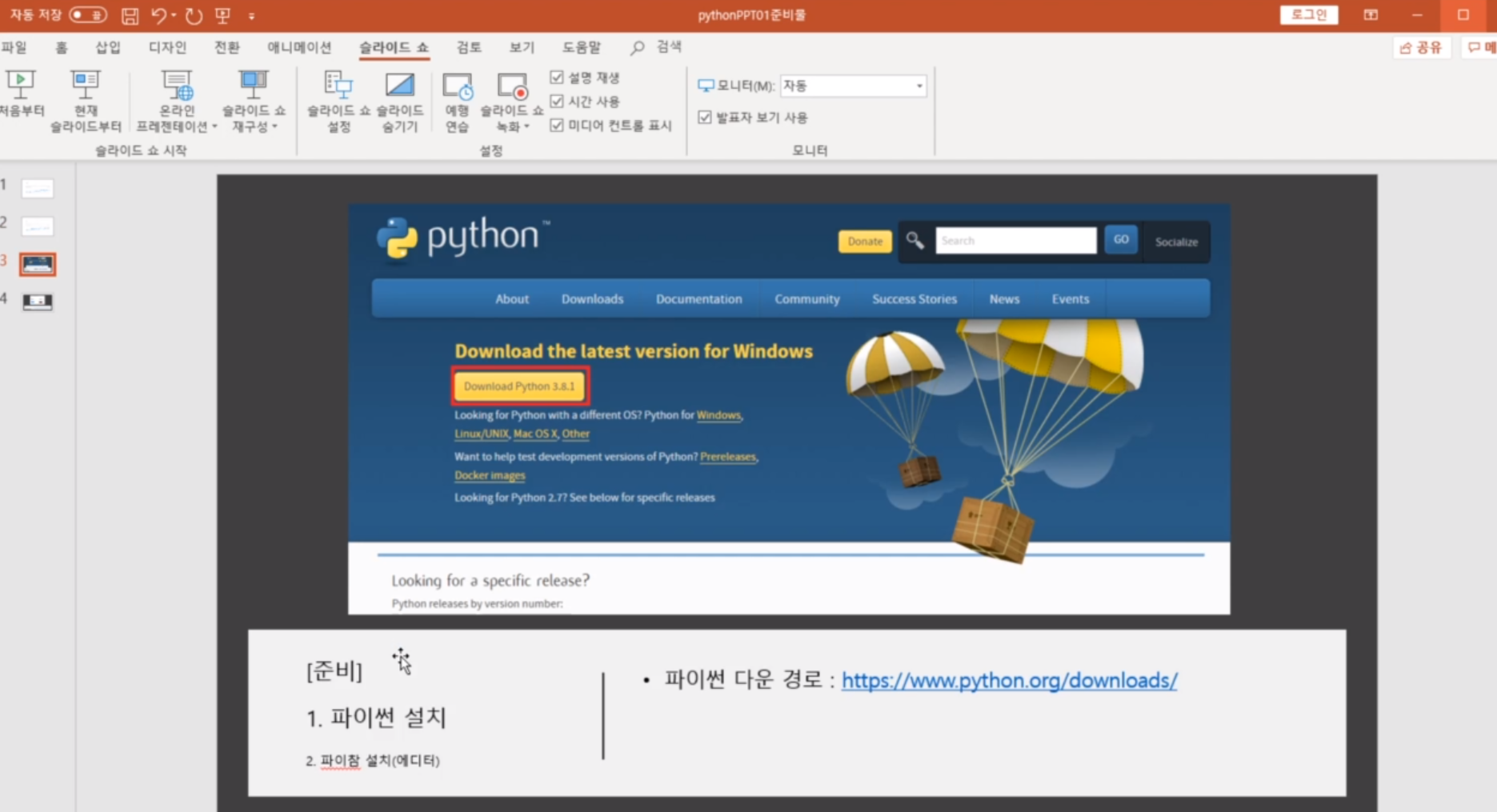The width and height of the screenshot is (1497, 812).
Task: Switch to the View tab
Action: coord(522,47)
